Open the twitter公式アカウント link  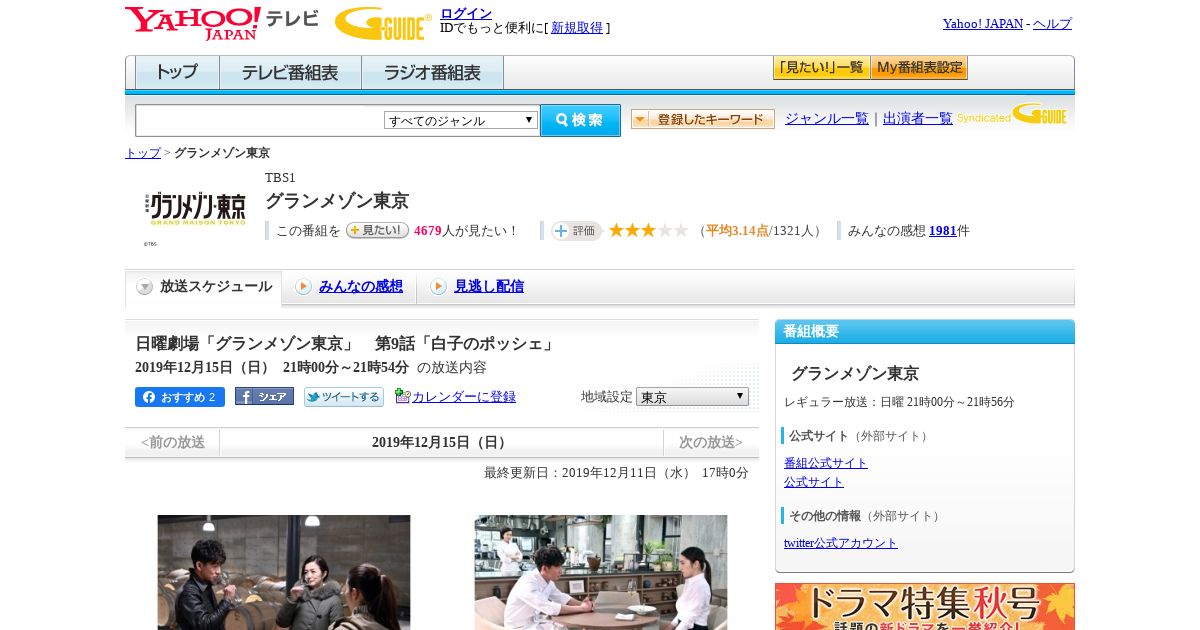tap(841, 543)
